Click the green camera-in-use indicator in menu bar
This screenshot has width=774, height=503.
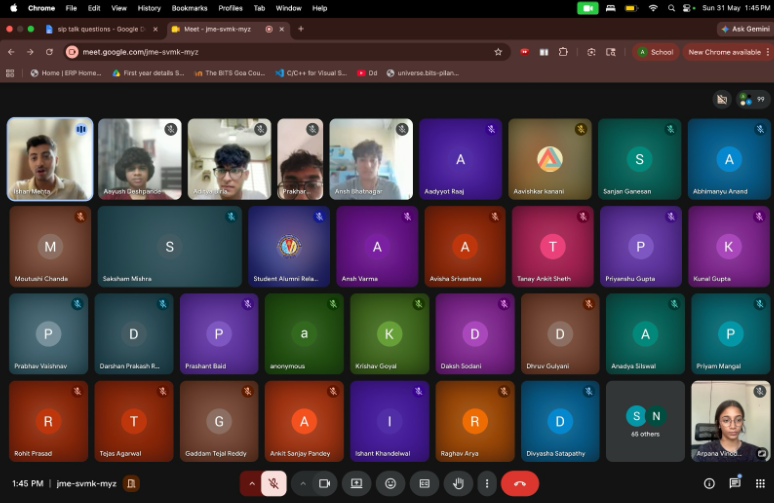(x=587, y=8)
